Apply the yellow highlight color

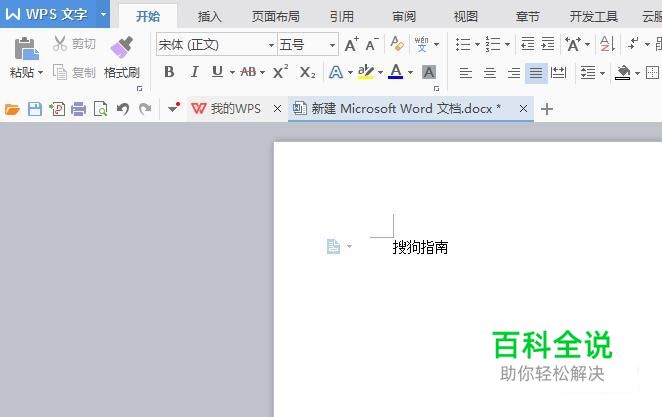pos(366,72)
